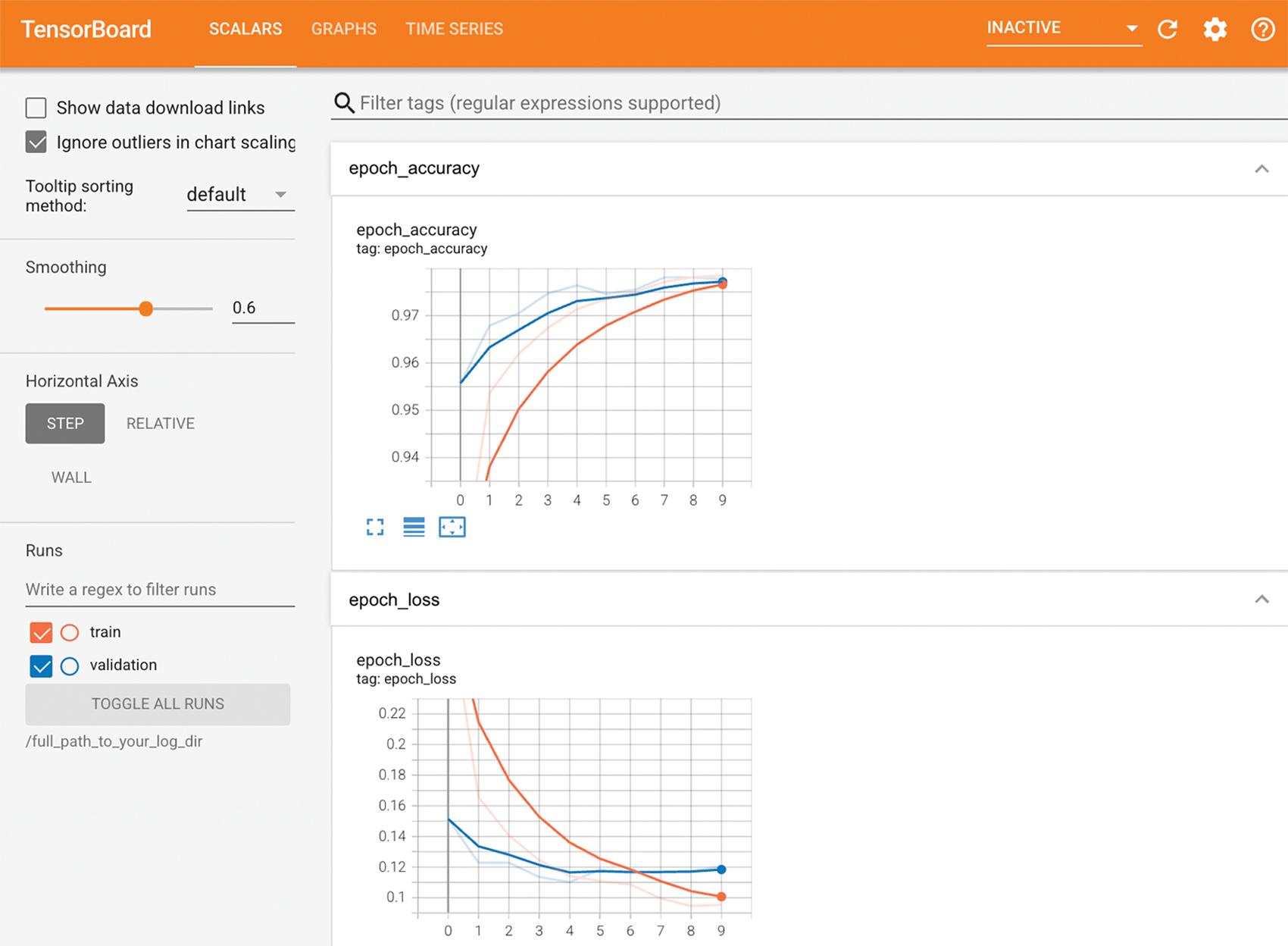Image resolution: width=1288 pixels, height=946 pixels.
Task: Click the Smoothing slider handle
Action: tap(146, 309)
